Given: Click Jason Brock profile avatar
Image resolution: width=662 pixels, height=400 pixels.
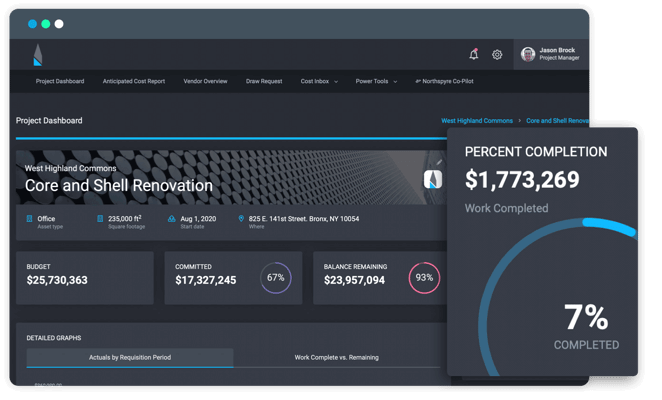Looking at the screenshot, I should pos(528,54).
